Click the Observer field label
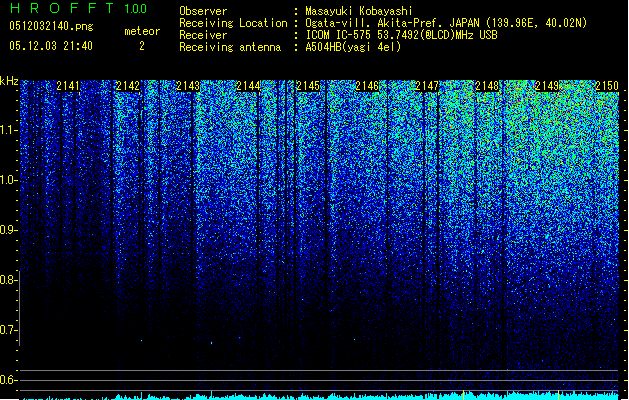 coord(203,11)
